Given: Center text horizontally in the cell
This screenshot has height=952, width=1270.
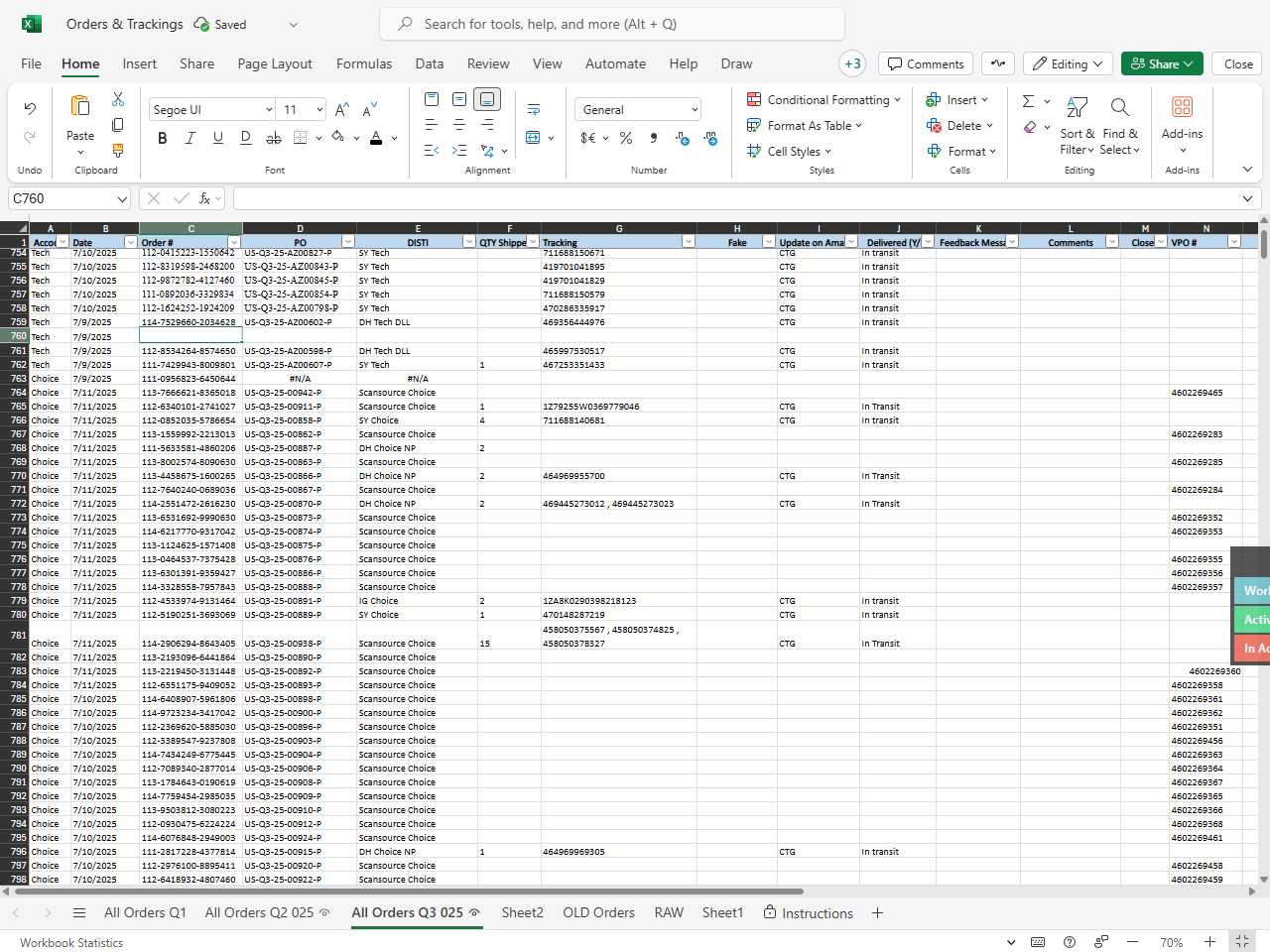Looking at the screenshot, I should (459, 125).
